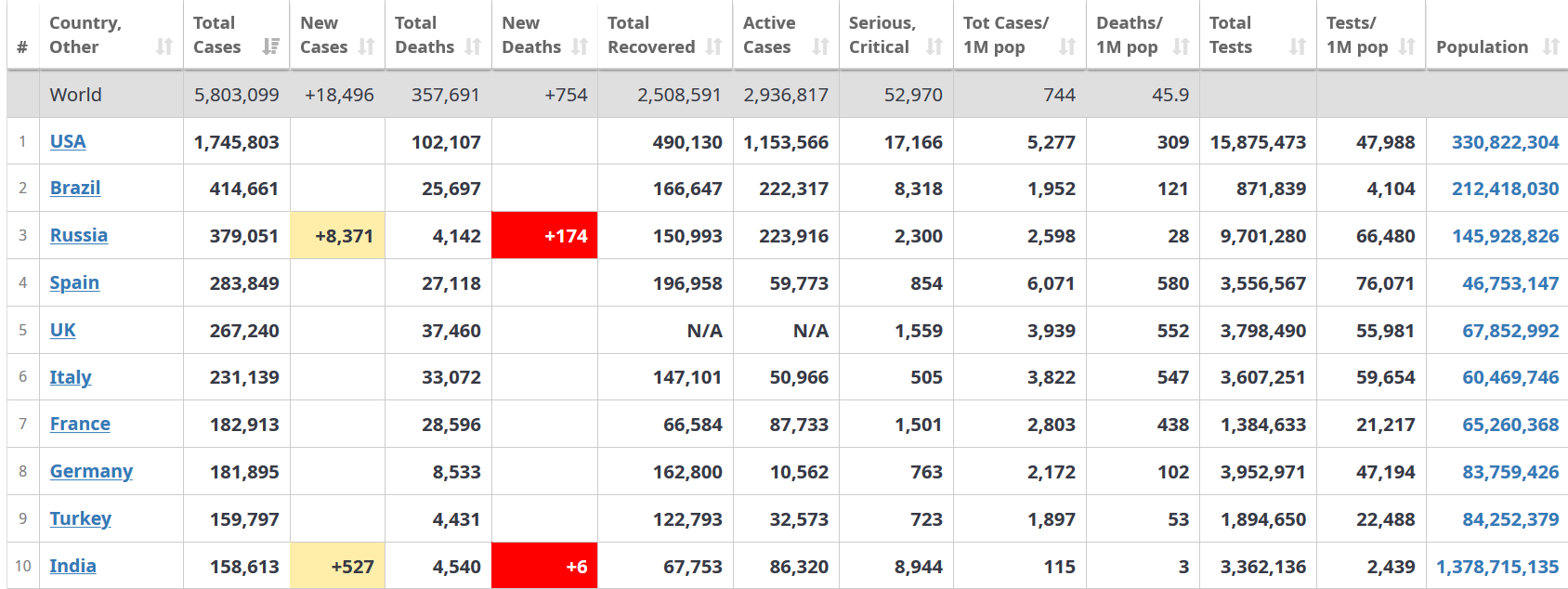Open Russia population link 145,928,826

point(1505,236)
